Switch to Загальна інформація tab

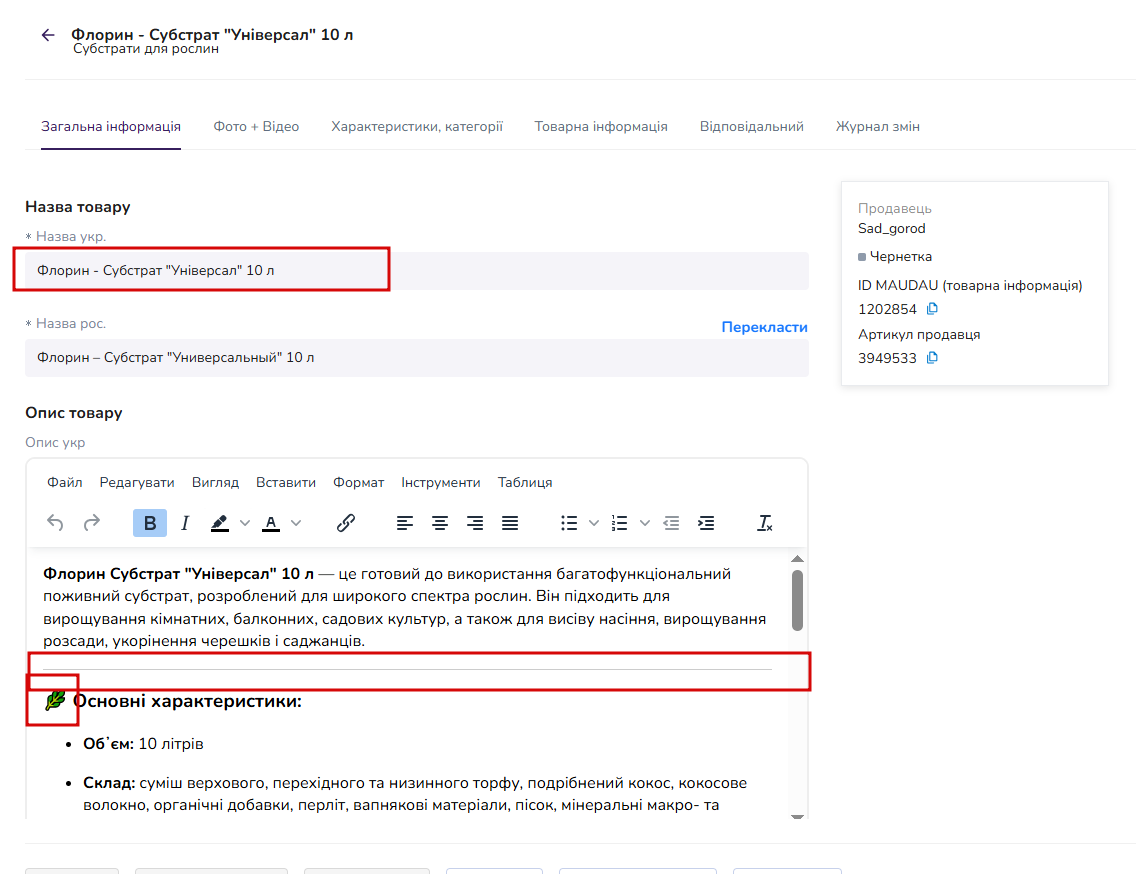pyautogui.click(x=111, y=127)
